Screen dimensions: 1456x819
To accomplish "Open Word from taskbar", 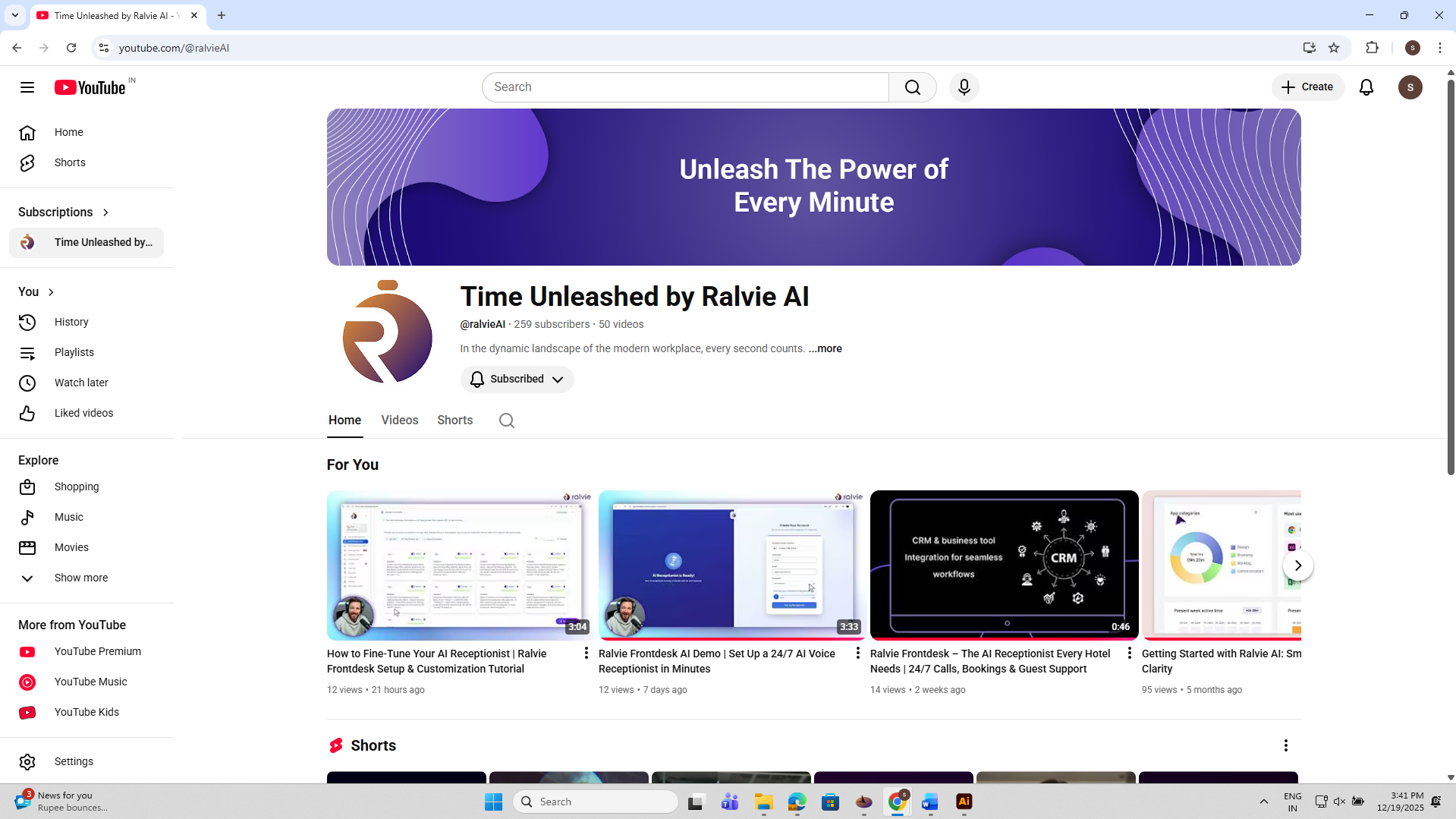I will pos(930,802).
